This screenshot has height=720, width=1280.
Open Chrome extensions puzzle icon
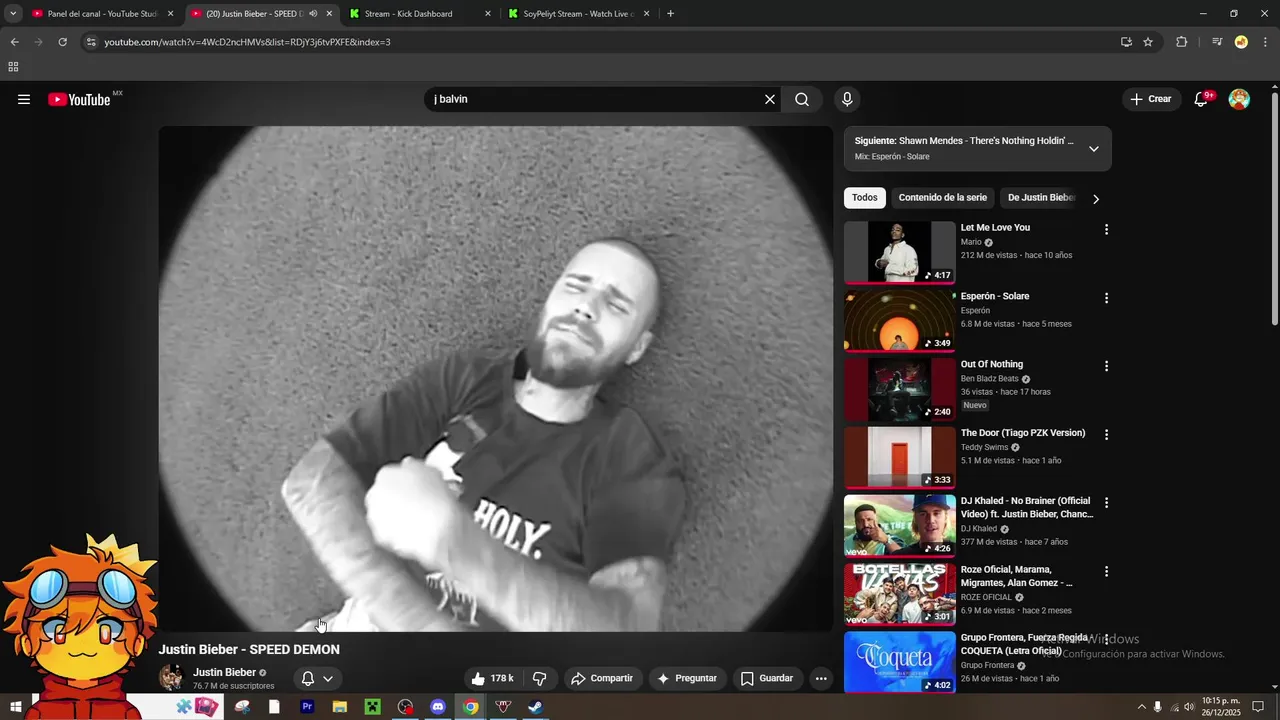point(1182,42)
